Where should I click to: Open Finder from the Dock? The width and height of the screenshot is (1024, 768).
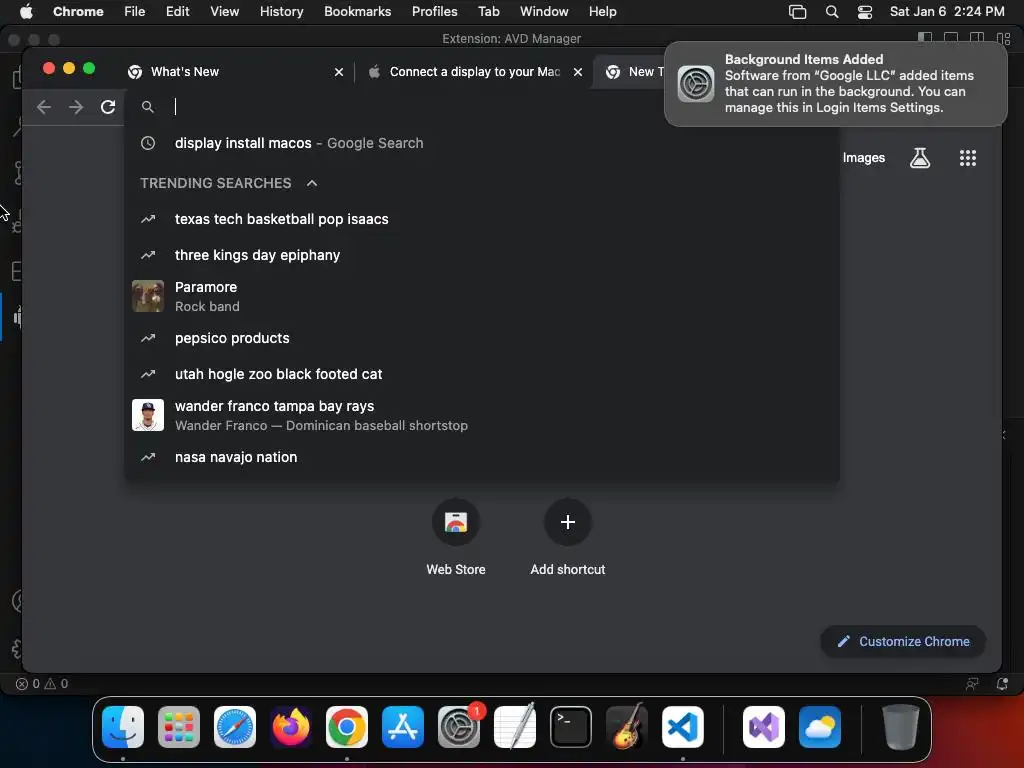123,727
